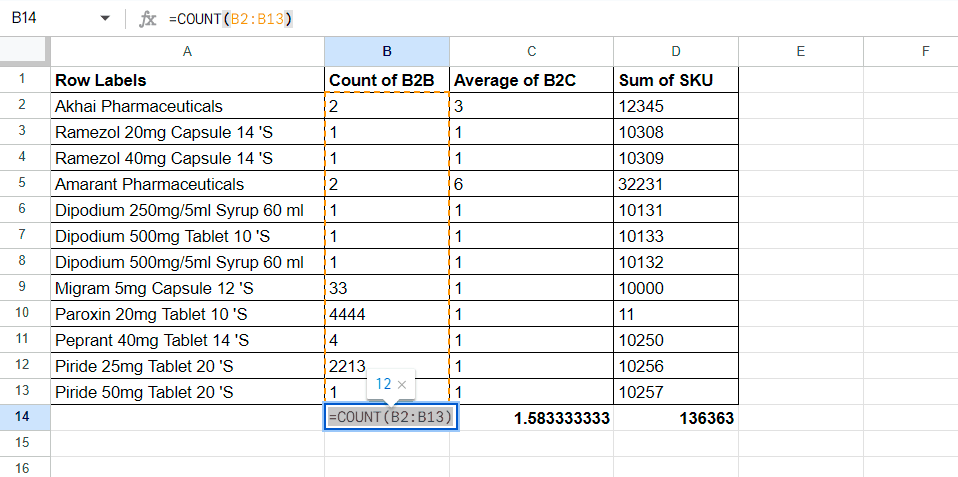The height and width of the screenshot is (477, 958).
Task: Select column D header
Action: (x=676, y=52)
